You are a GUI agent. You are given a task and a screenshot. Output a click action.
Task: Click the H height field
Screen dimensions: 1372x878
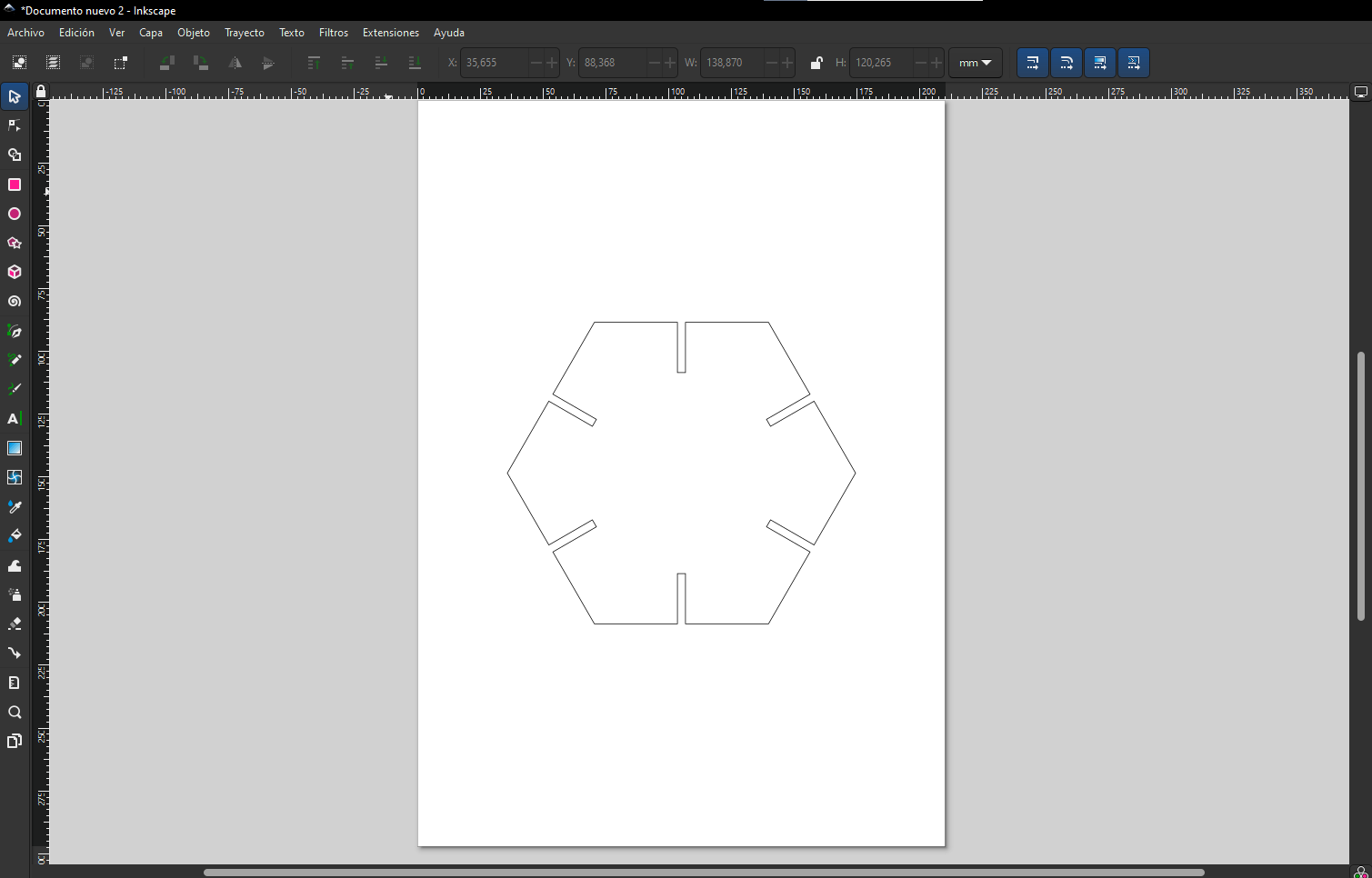click(881, 63)
